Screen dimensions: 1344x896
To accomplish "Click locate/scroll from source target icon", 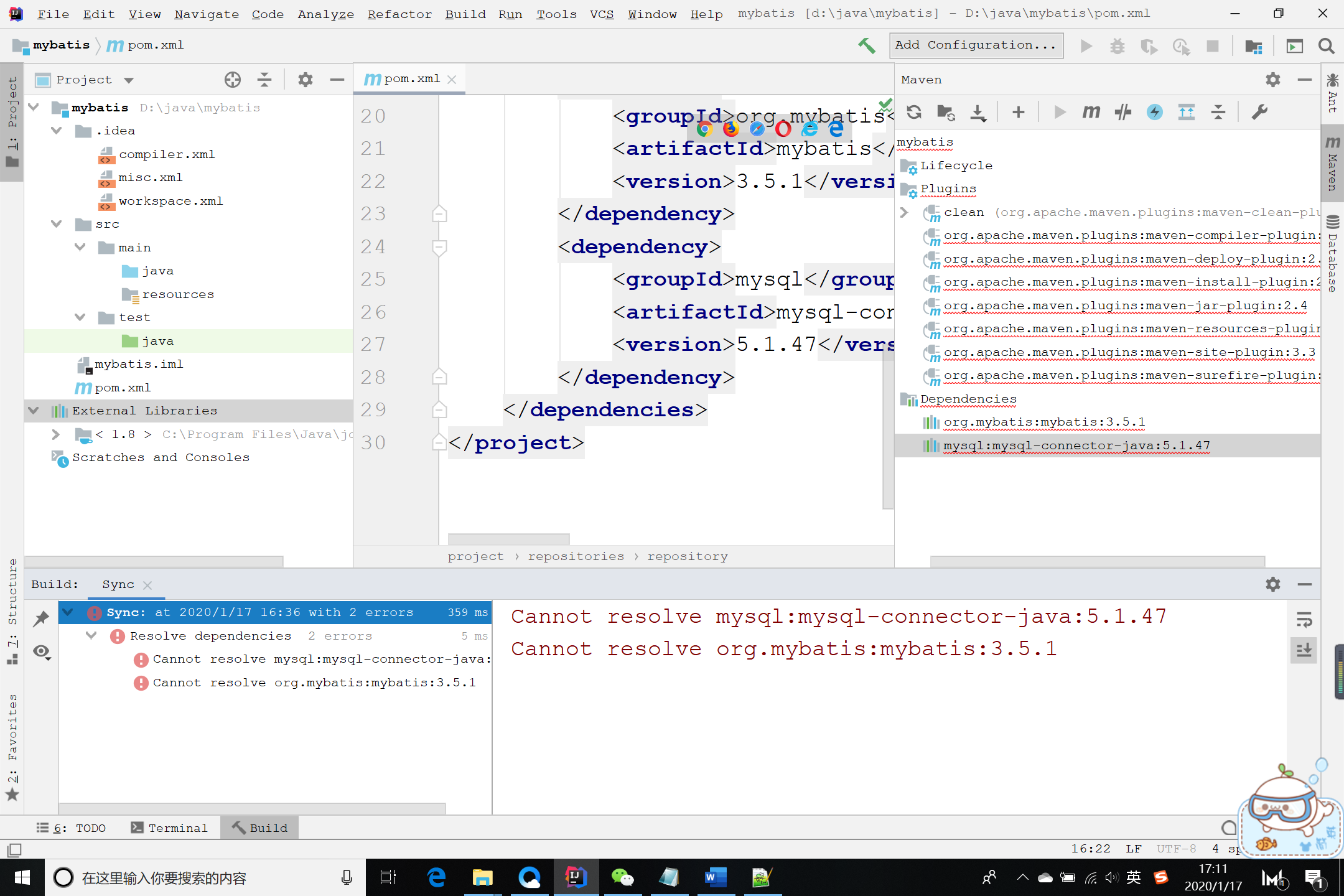I will coord(233,80).
